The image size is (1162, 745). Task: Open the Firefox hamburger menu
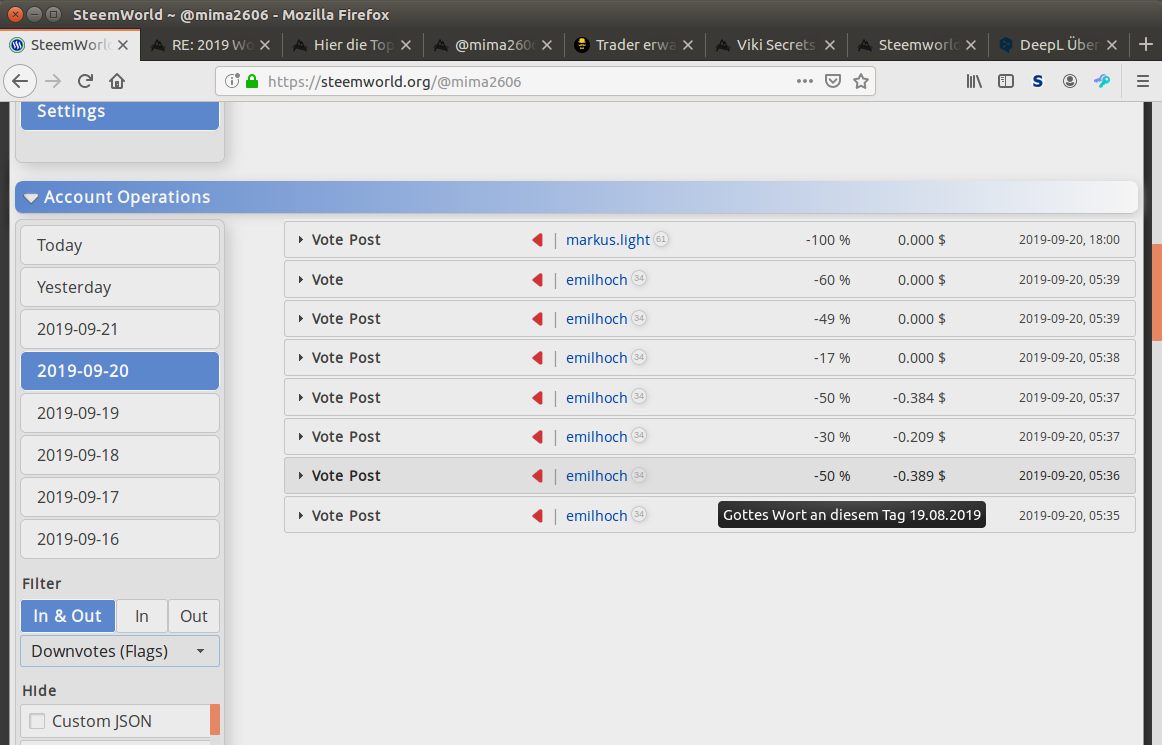pyautogui.click(x=1142, y=81)
